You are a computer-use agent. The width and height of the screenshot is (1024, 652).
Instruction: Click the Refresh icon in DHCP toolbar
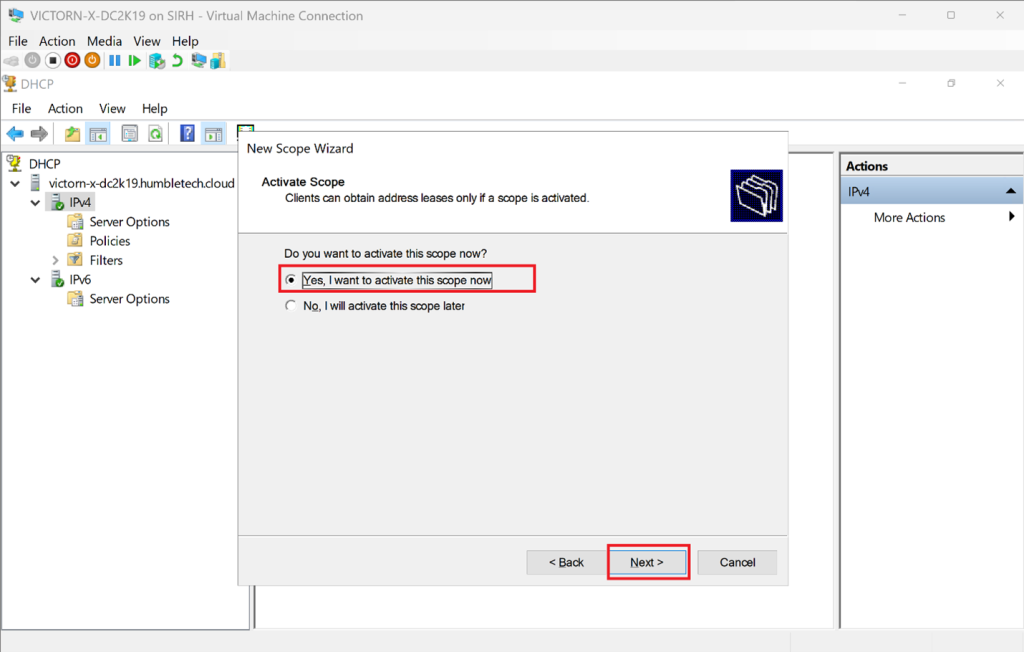pos(156,134)
